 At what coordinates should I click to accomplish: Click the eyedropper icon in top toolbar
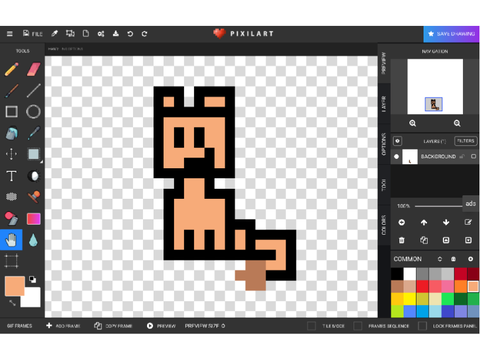pos(54,34)
